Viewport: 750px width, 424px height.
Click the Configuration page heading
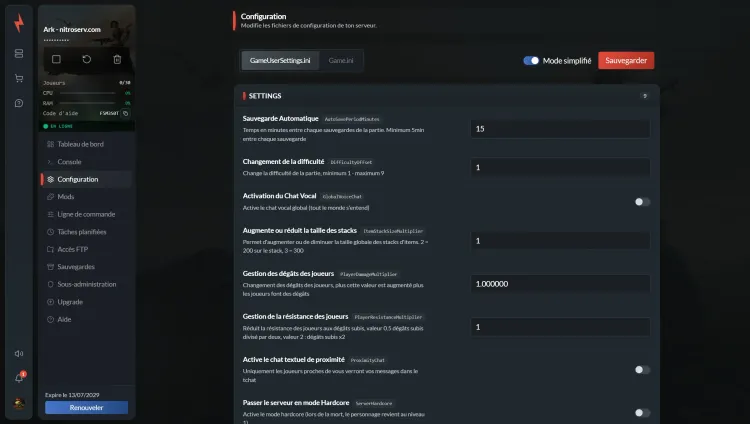click(263, 16)
